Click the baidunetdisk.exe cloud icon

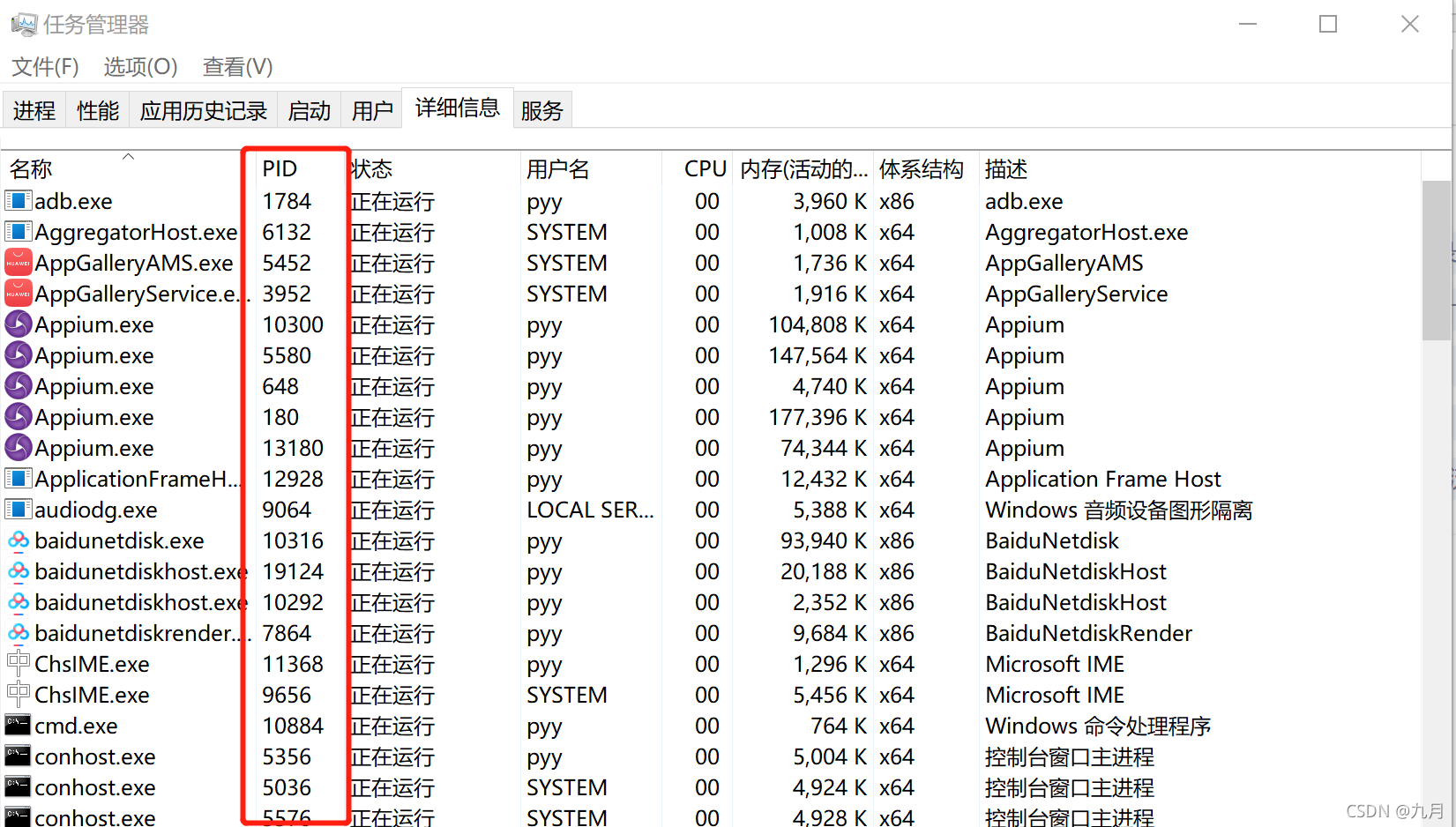tap(19, 540)
